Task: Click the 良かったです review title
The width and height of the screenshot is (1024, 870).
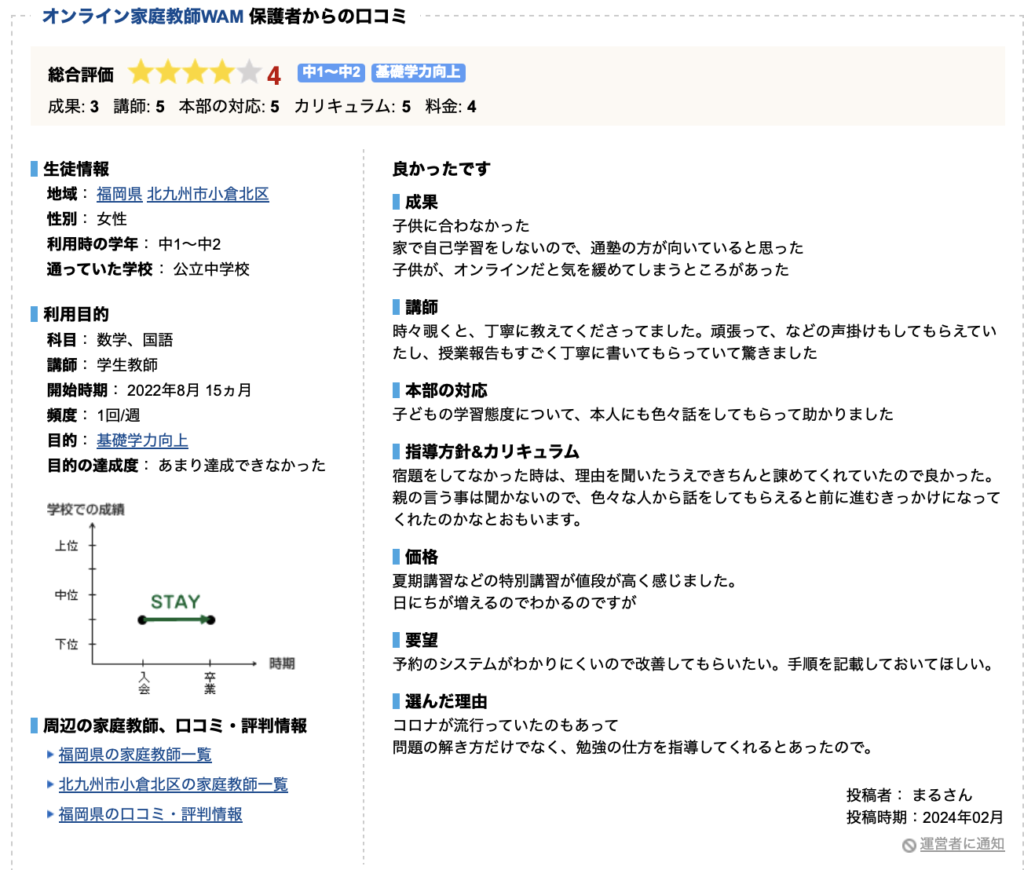Action: click(x=441, y=169)
